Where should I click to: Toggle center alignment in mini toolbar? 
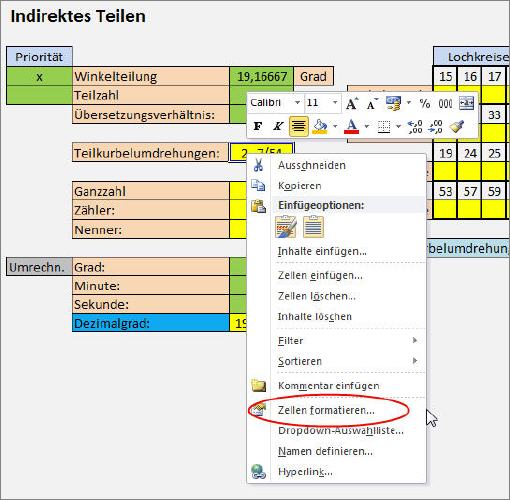tap(298, 126)
